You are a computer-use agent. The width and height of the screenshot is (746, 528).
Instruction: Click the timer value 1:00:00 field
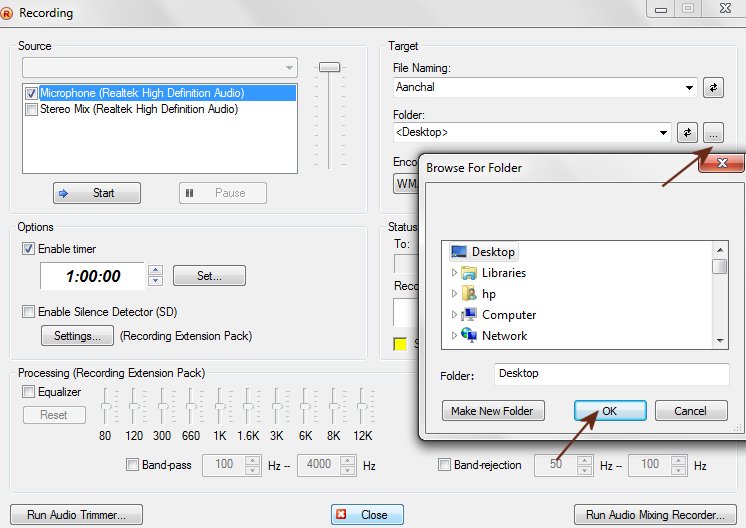point(93,276)
